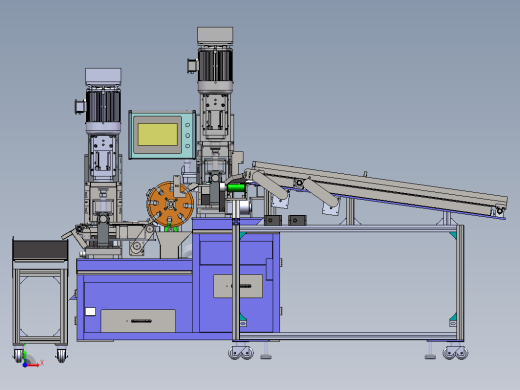
Task: Click the bottom round button on the HMI panel
Action: click(187, 146)
